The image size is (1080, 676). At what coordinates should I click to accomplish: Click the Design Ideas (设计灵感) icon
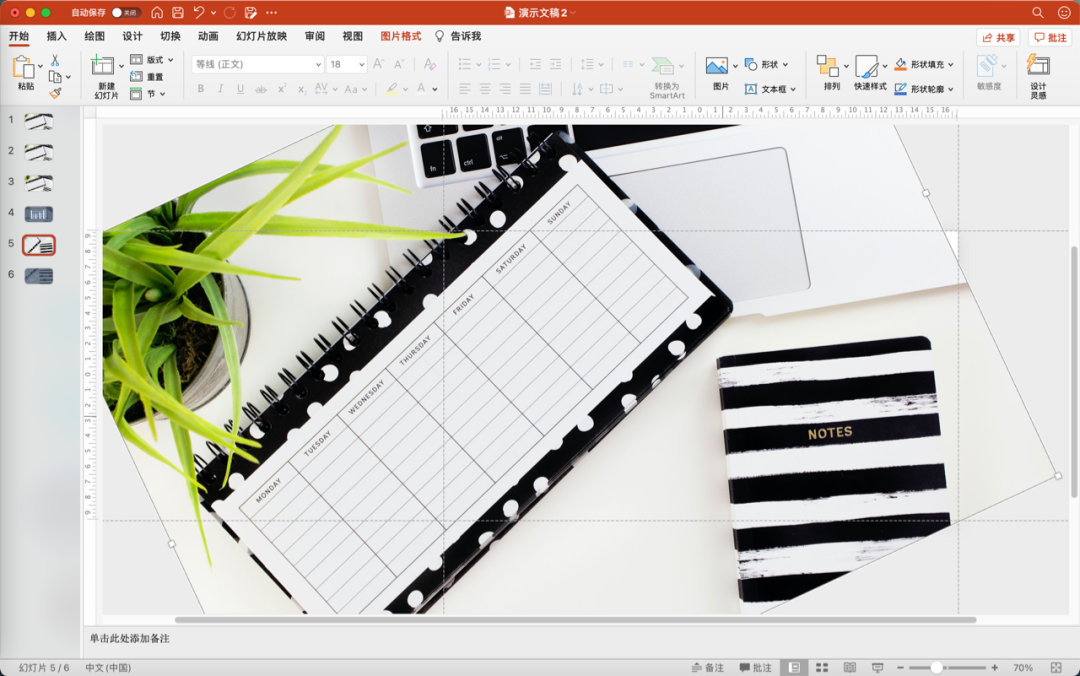pos(1038,65)
